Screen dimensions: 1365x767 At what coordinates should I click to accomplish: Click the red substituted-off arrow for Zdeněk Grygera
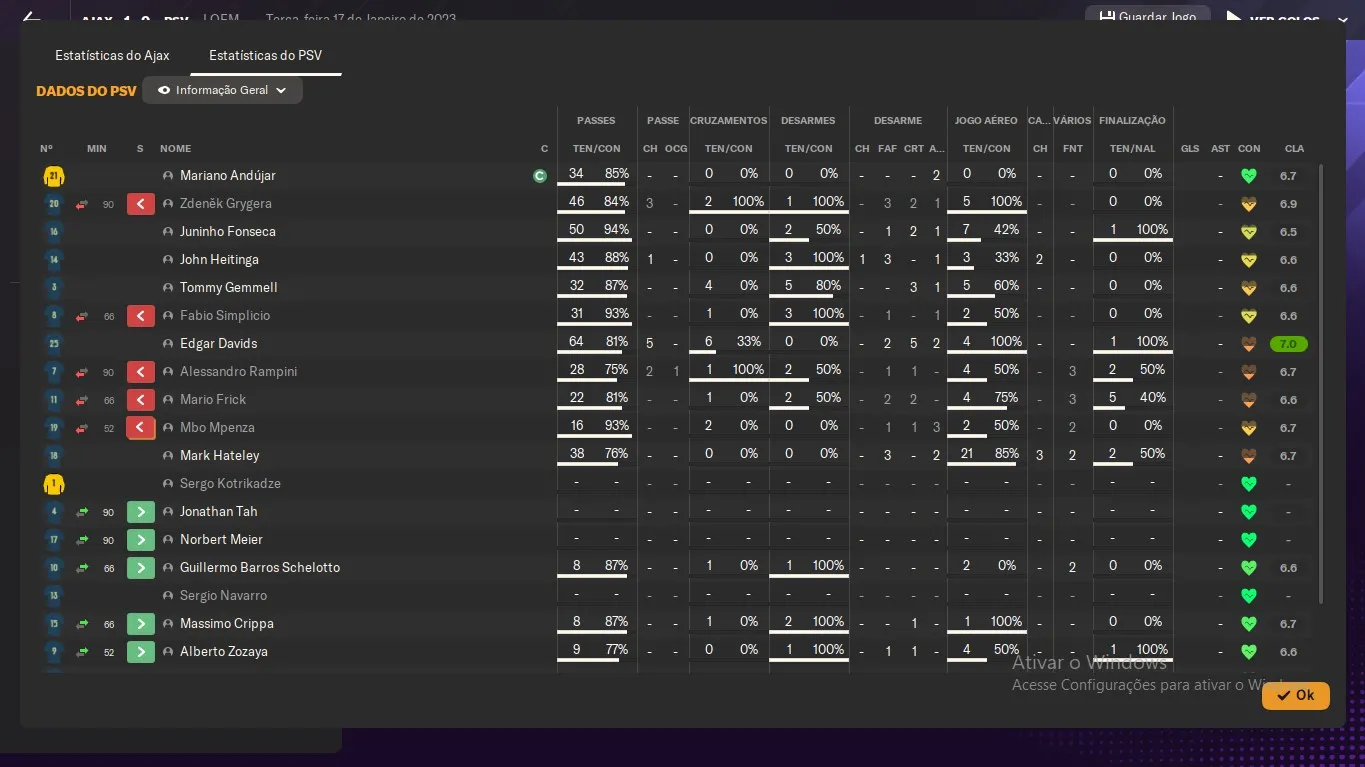coord(141,204)
